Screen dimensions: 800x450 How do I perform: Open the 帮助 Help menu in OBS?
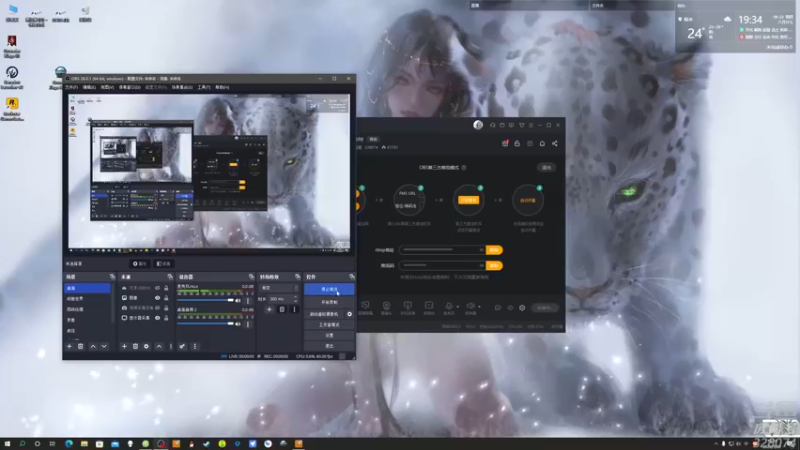[222, 87]
